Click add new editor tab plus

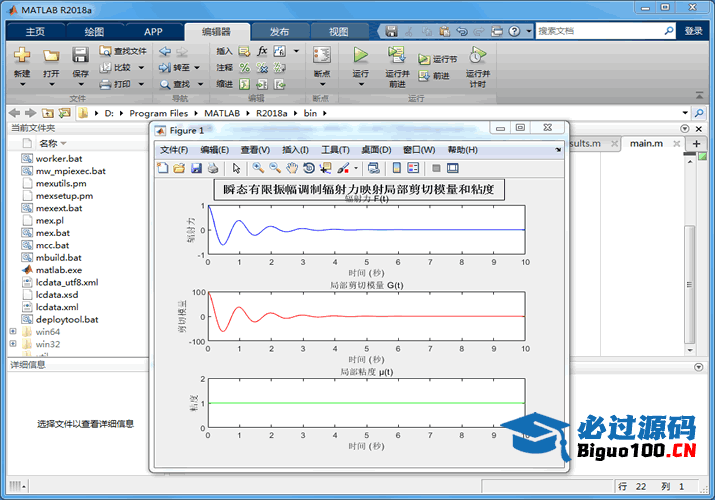pos(696,144)
